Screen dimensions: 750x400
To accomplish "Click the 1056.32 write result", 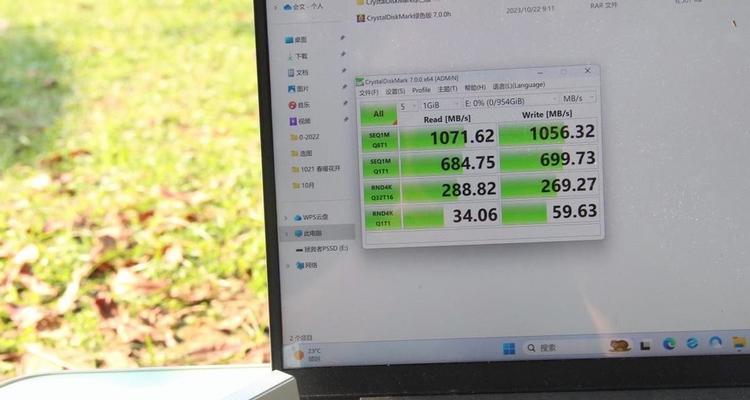I will [548, 133].
